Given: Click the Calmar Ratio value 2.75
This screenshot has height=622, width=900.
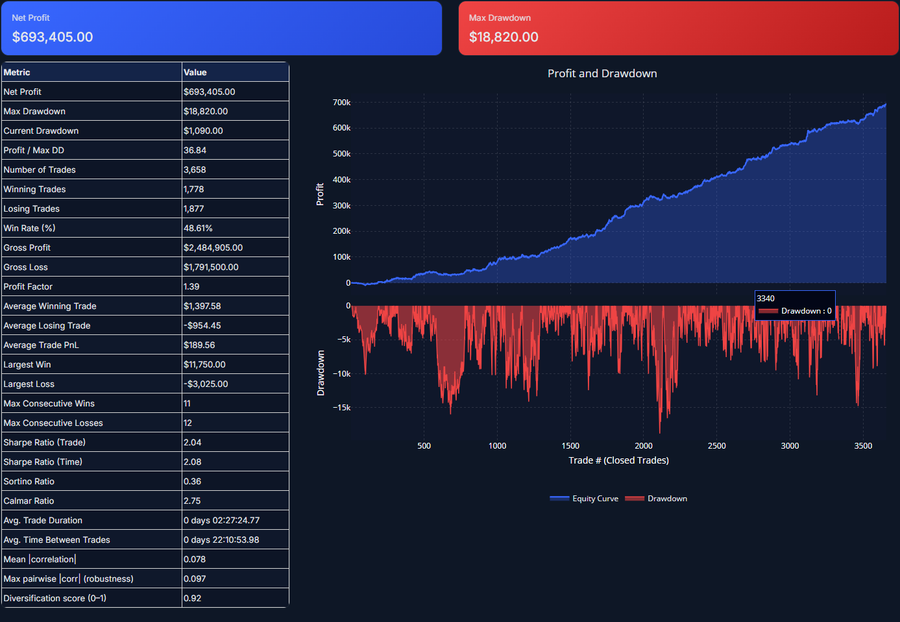Looking at the screenshot, I should pos(192,501).
